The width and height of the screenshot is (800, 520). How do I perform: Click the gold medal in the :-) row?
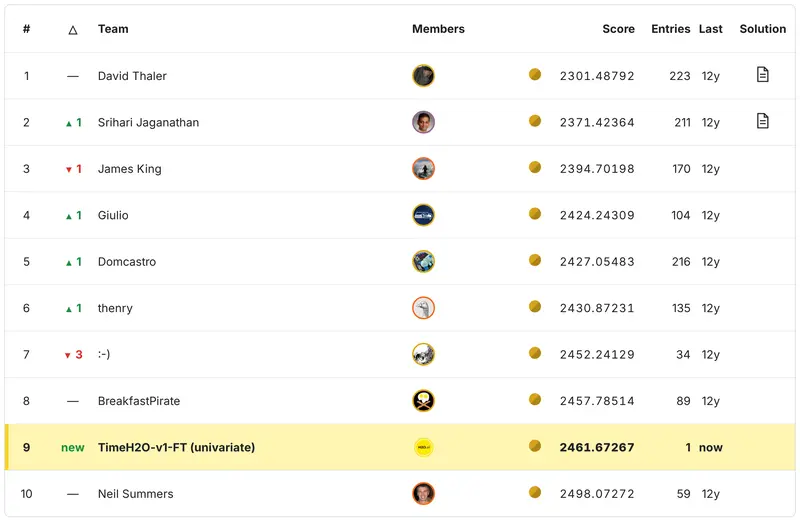pos(535,353)
